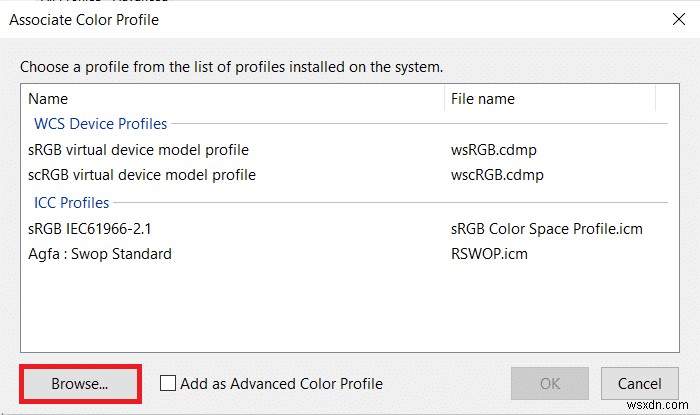This screenshot has width=700, height=415.
Task: Select sRGB Color Space Profile.icm file entry
Action: click(547, 229)
